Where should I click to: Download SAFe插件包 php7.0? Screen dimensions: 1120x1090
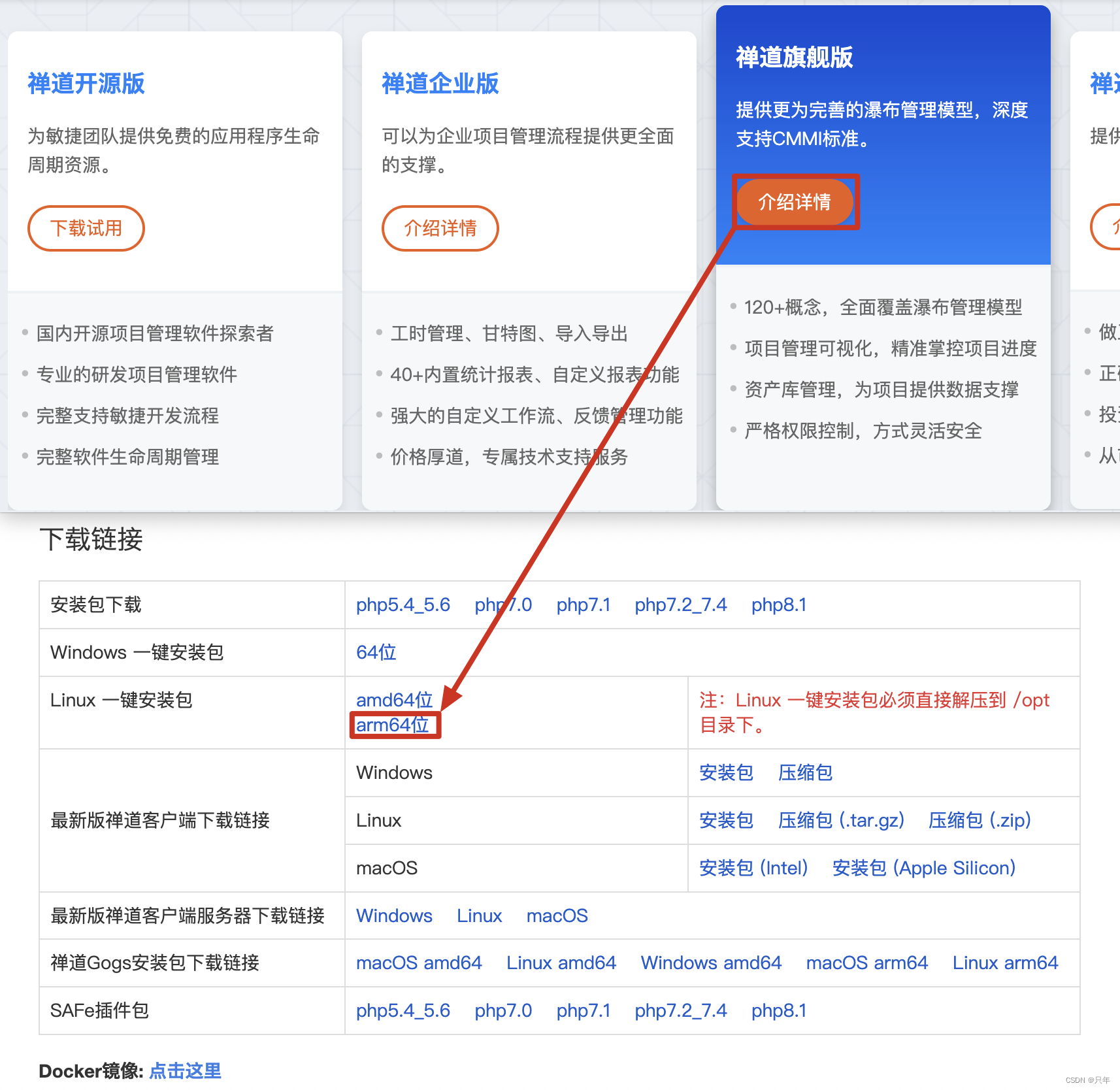point(503,1011)
